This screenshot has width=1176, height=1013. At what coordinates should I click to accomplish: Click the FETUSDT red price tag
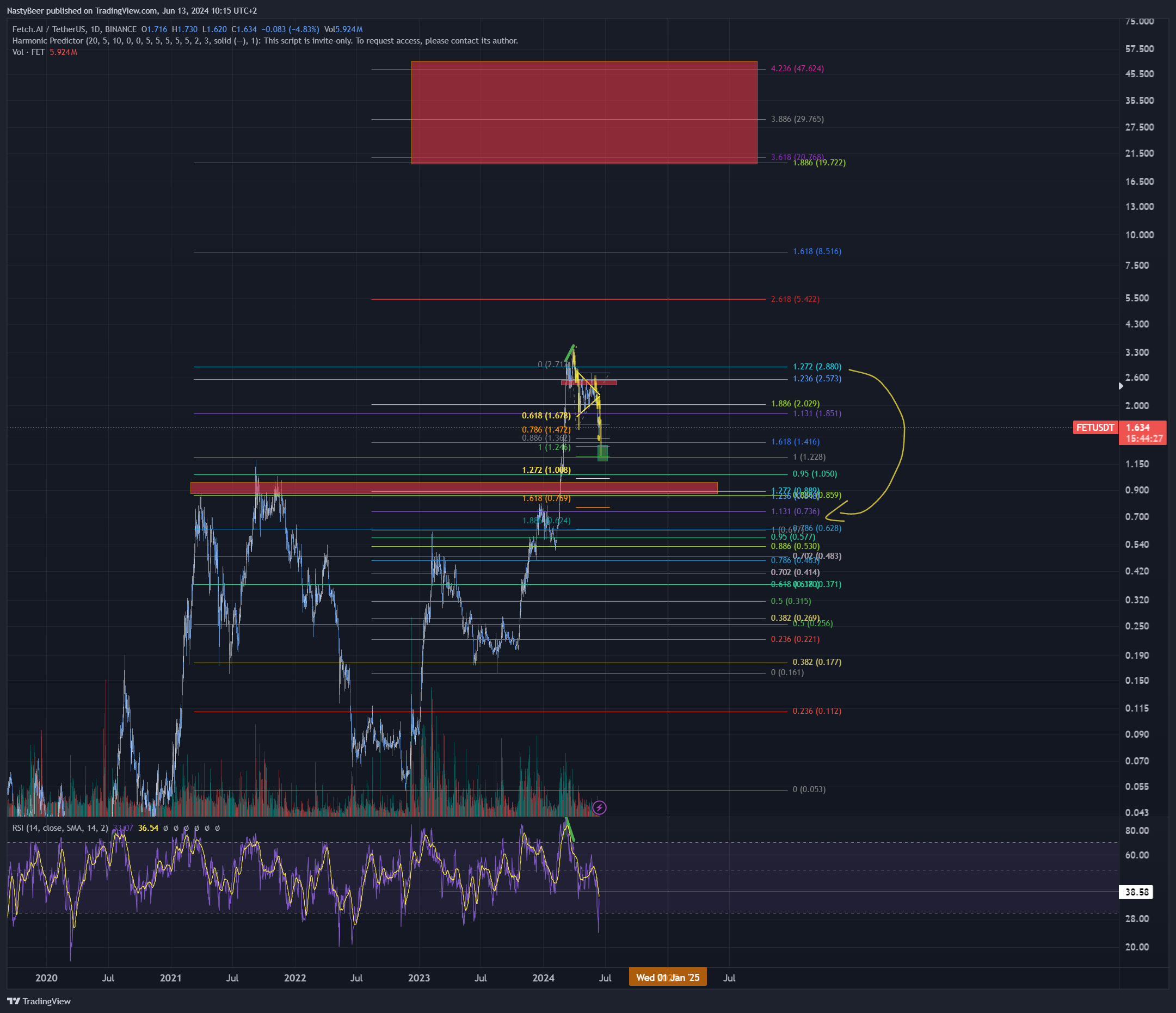tap(1095, 427)
